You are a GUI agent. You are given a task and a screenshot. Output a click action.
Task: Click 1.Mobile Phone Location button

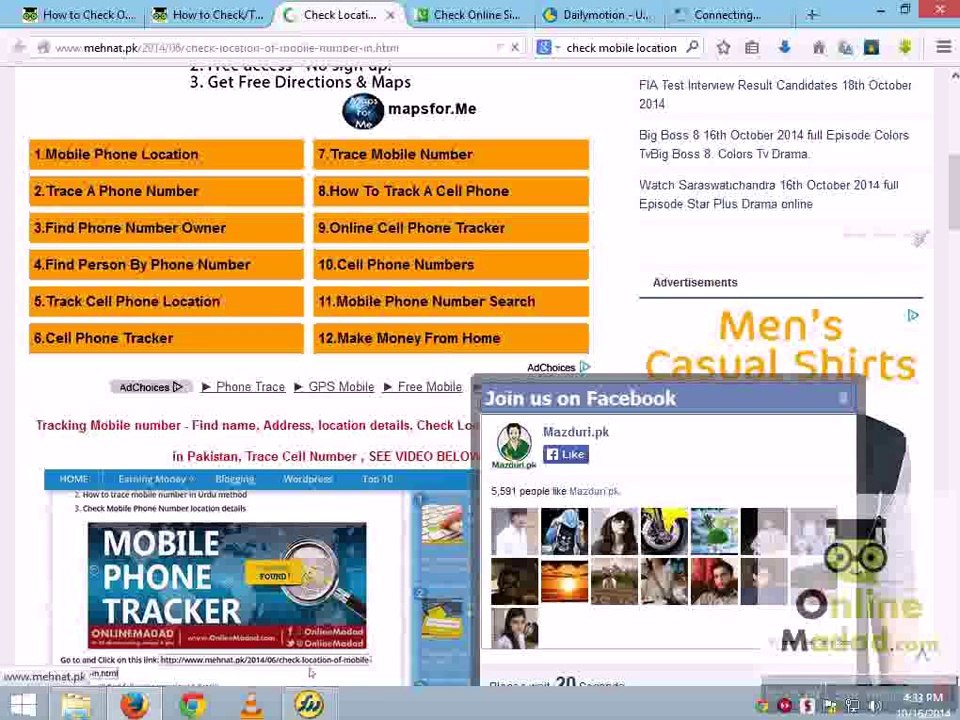click(x=166, y=154)
